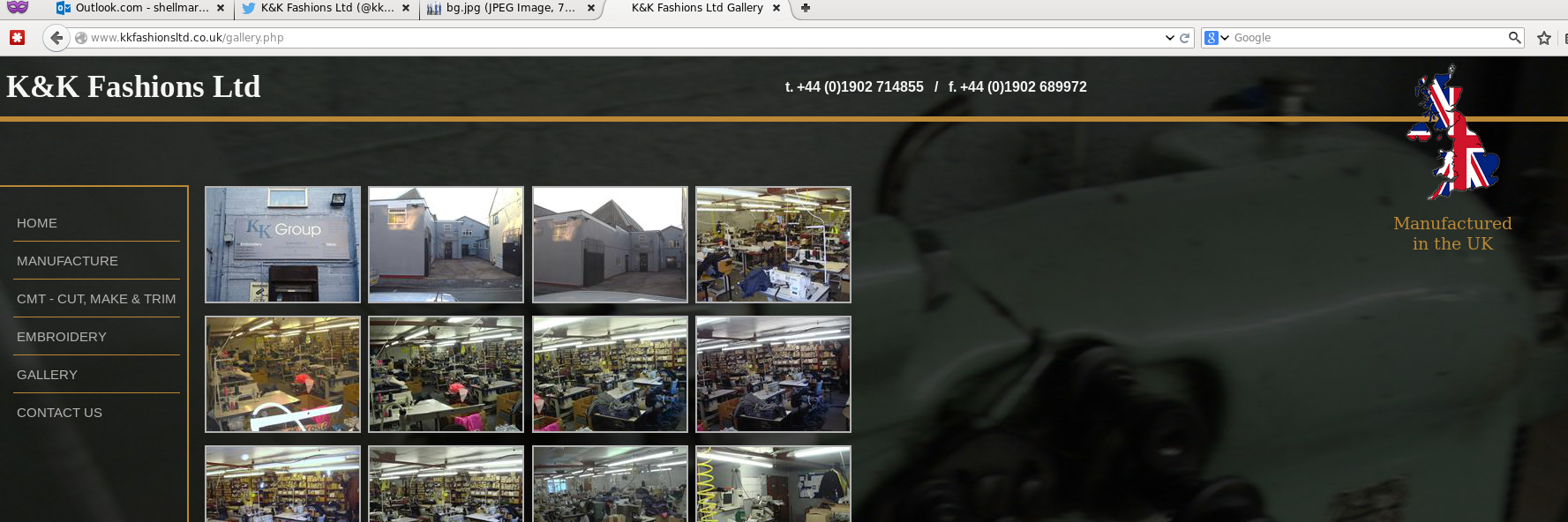Viewport: 1568px width, 522px height.
Task: Open the GALLERY menu link
Action: pyautogui.click(x=47, y=375)
